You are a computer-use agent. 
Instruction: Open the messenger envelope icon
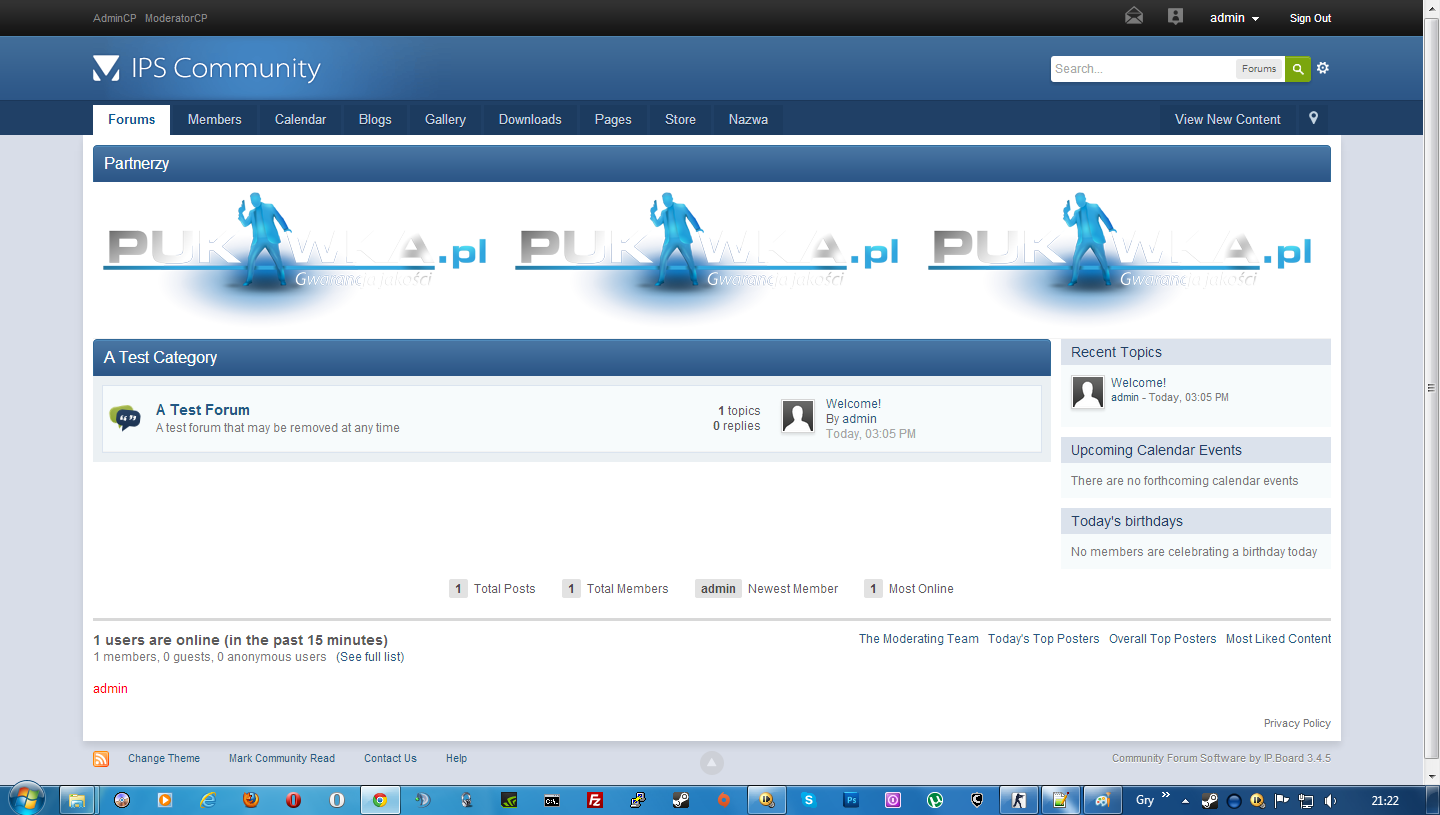[x=1133, y=16]
